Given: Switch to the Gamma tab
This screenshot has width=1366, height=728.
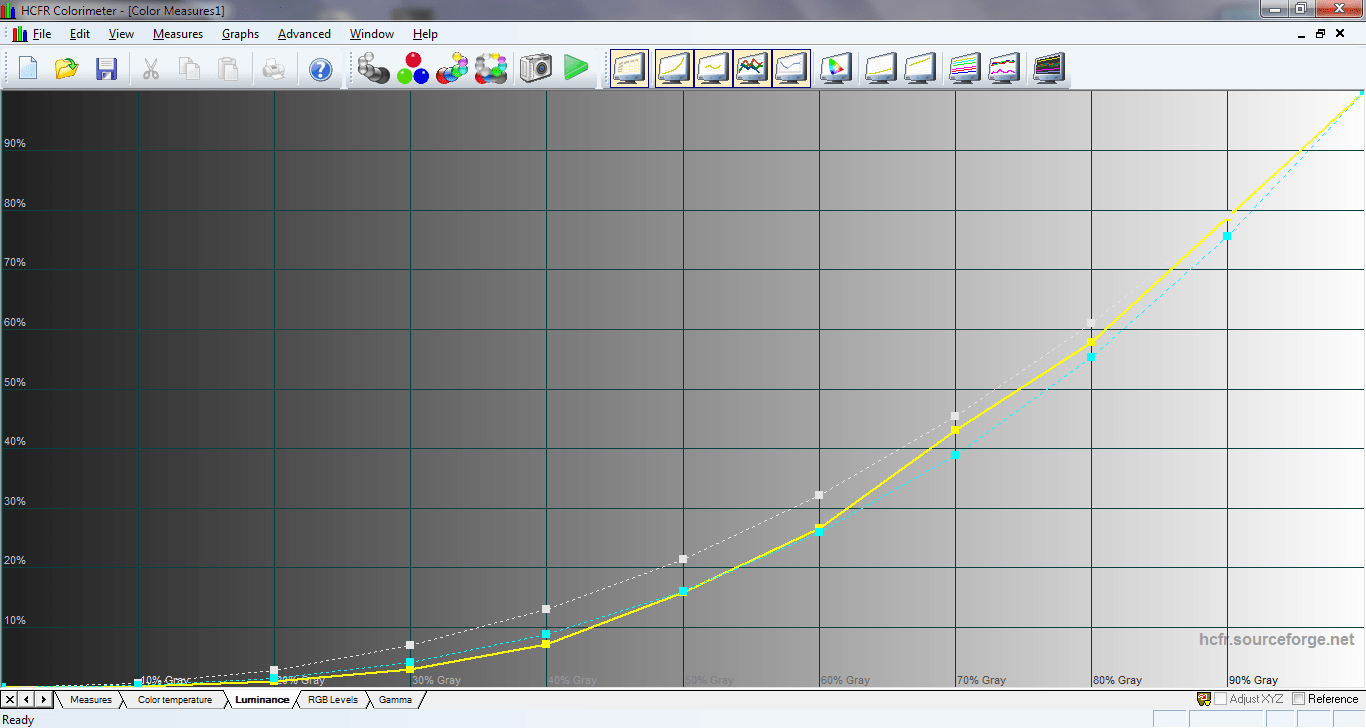Looking at the screenshot, I should click(x=395, y=700).
